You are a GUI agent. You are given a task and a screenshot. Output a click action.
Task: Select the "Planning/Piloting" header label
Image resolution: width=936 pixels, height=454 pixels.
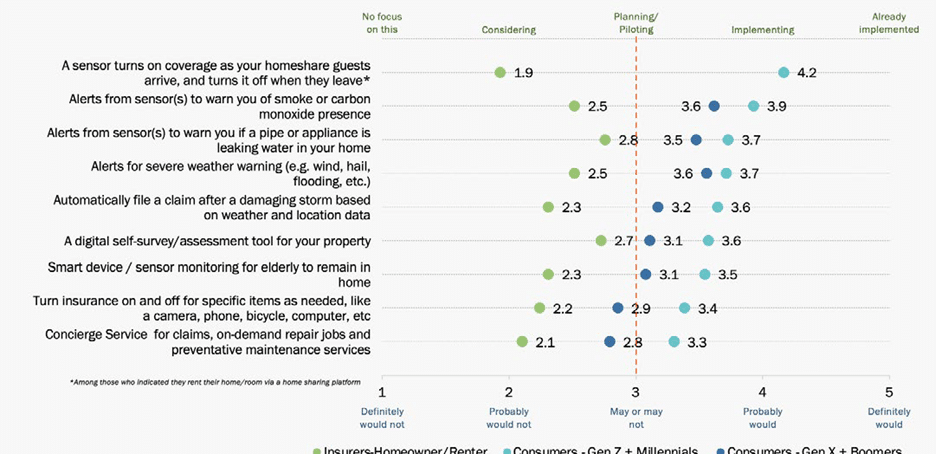(x=635, y=23)
